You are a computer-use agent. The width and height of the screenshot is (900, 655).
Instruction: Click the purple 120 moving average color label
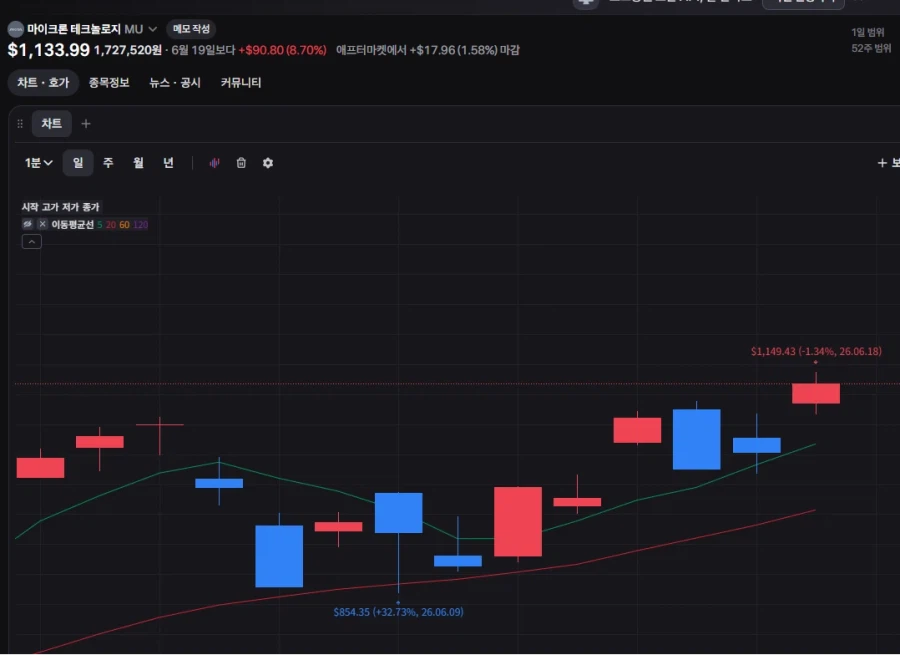[x=141, y=224]
